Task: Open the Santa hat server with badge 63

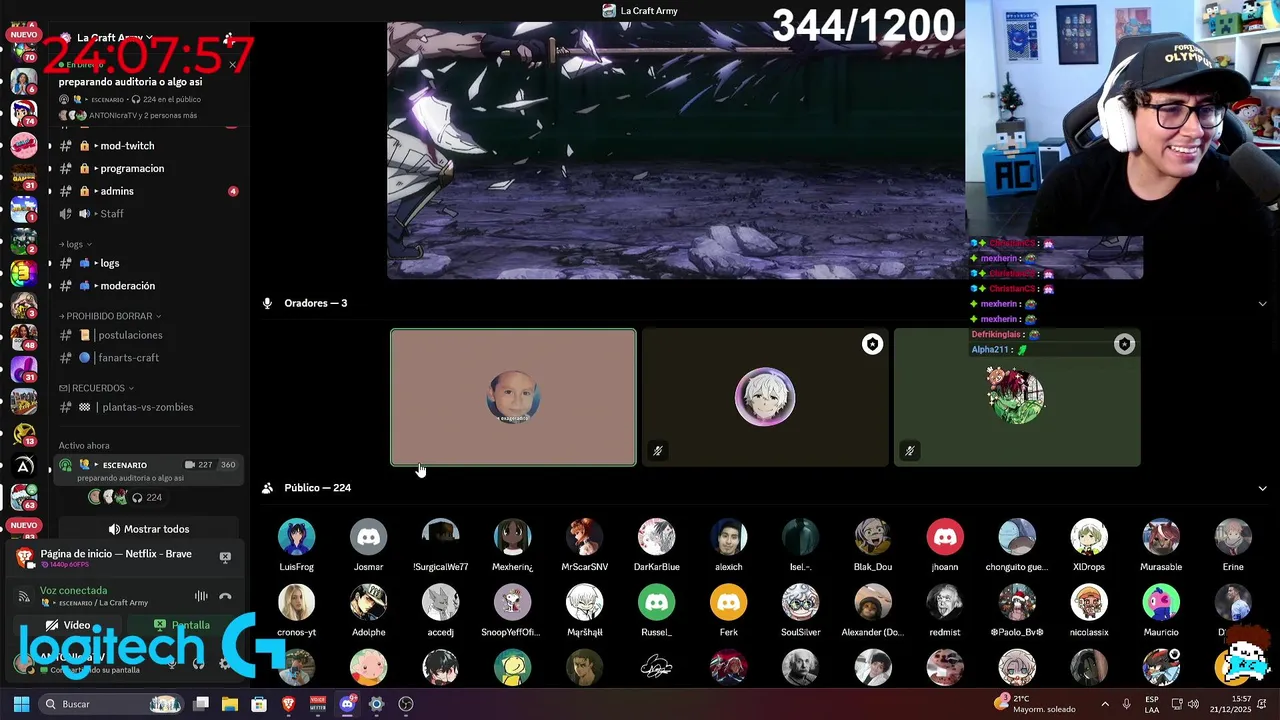Action: (x=23, y=496)
